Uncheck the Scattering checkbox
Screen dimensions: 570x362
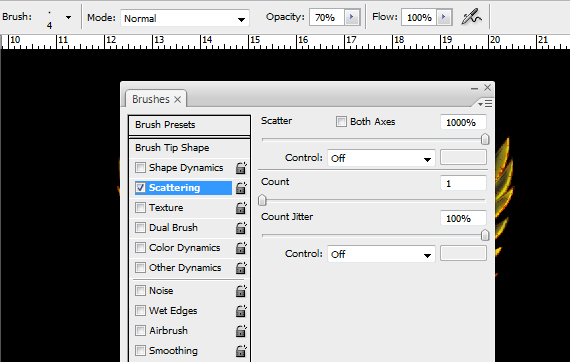click(x=140, y=188)
